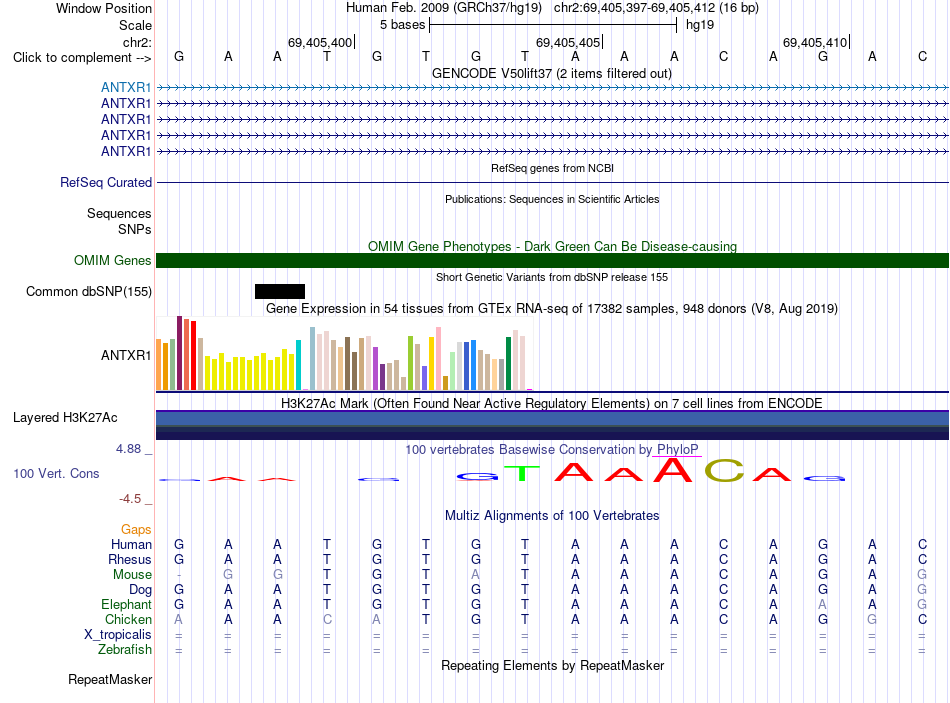This screenshot has height=703, width=950.
Task: Select the Scale track label
Action: click(135, 25)
